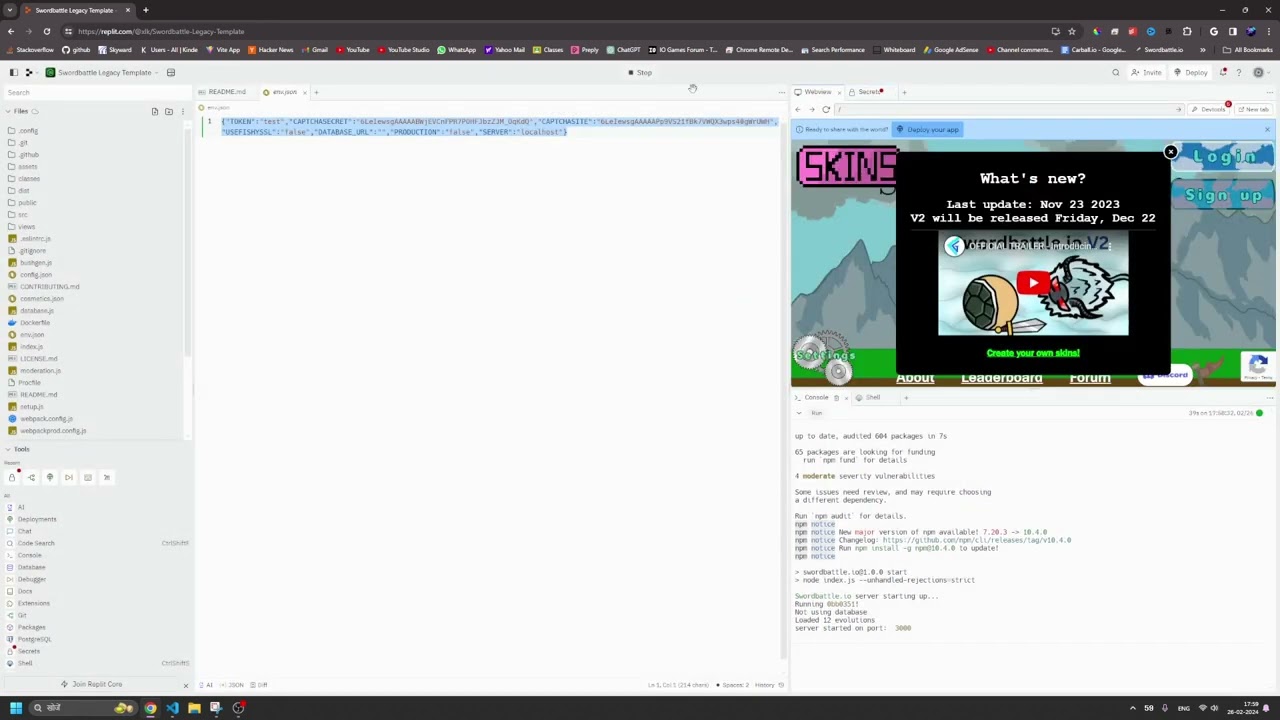Click the recent Debugger icon
Screen dimensions: 1280x720
[x=69, y=477]
